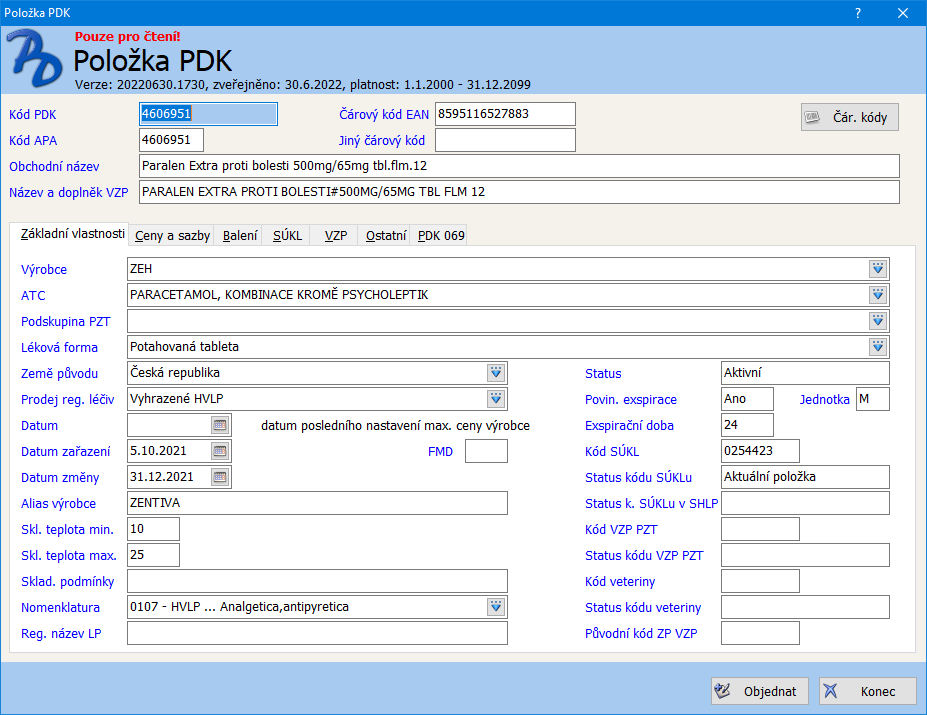Open the Ceny a sazby tab
The image size is (927, 715).
click(x=172, y=236)
